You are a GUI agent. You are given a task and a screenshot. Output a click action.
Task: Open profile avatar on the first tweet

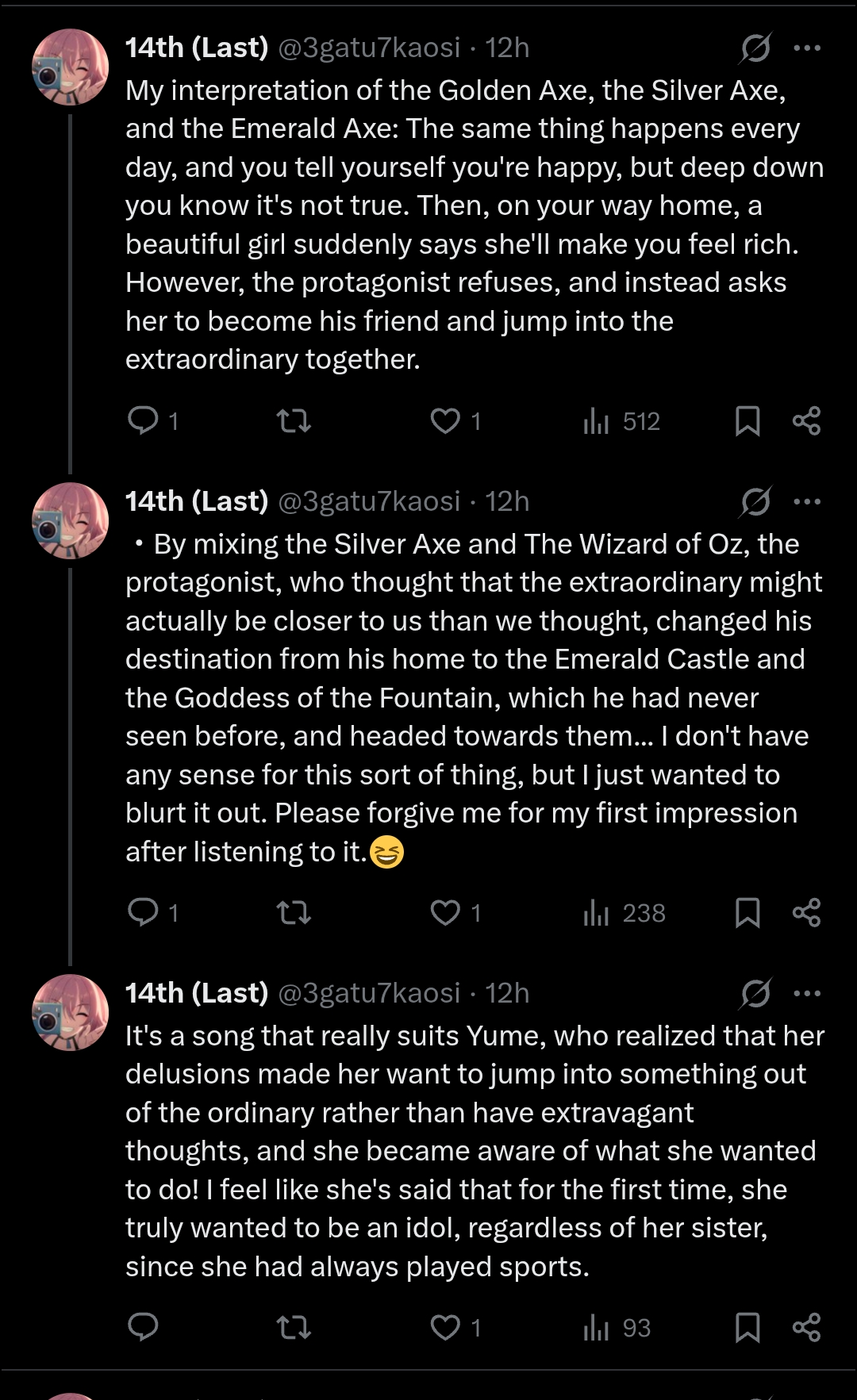point(70,67)
